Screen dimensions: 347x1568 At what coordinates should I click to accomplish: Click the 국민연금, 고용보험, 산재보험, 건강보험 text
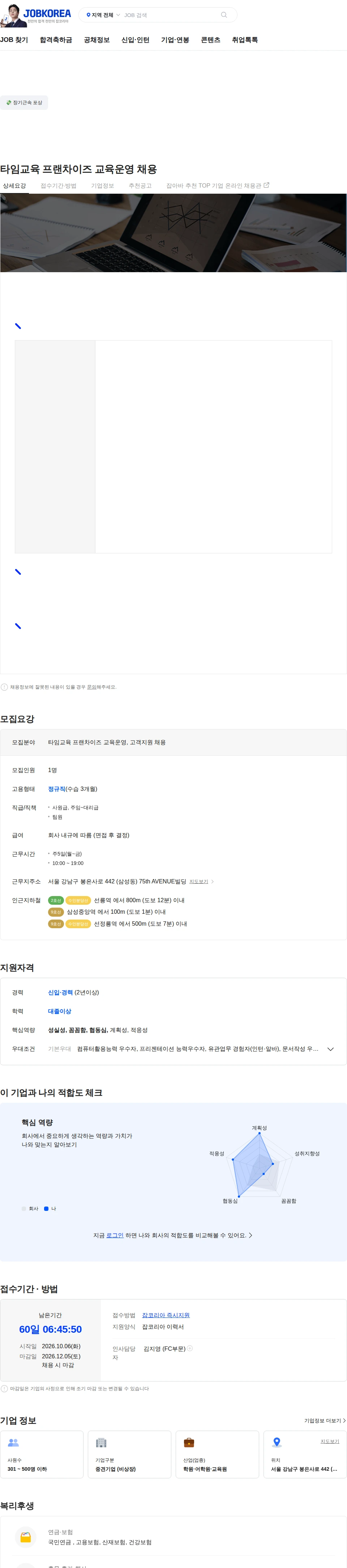point(100,1542)
